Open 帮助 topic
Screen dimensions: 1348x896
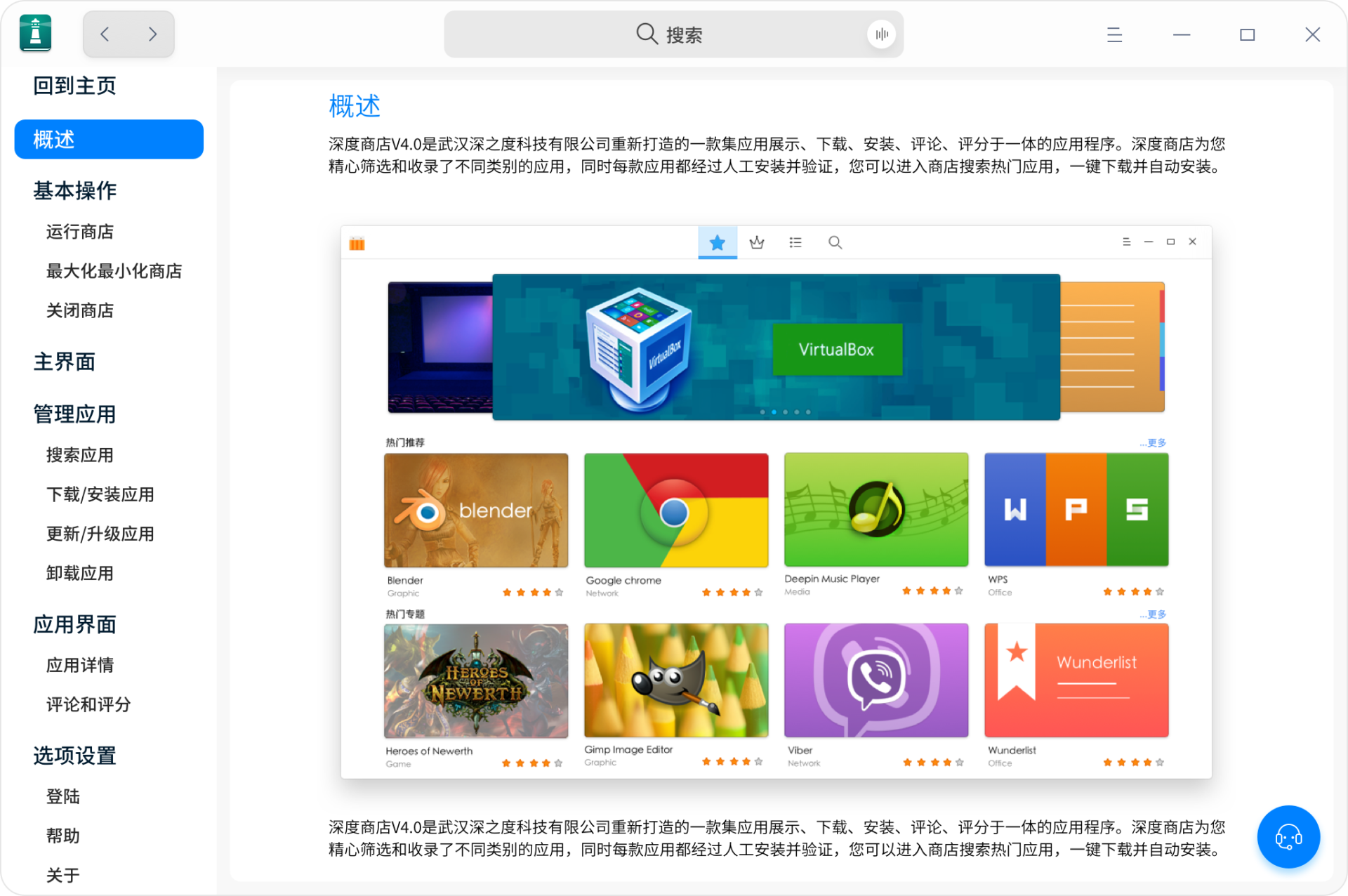pos(63,836)
